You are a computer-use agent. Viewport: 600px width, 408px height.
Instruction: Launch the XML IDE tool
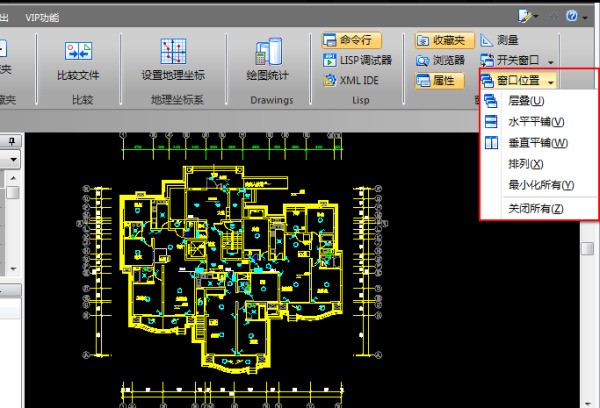352,79
